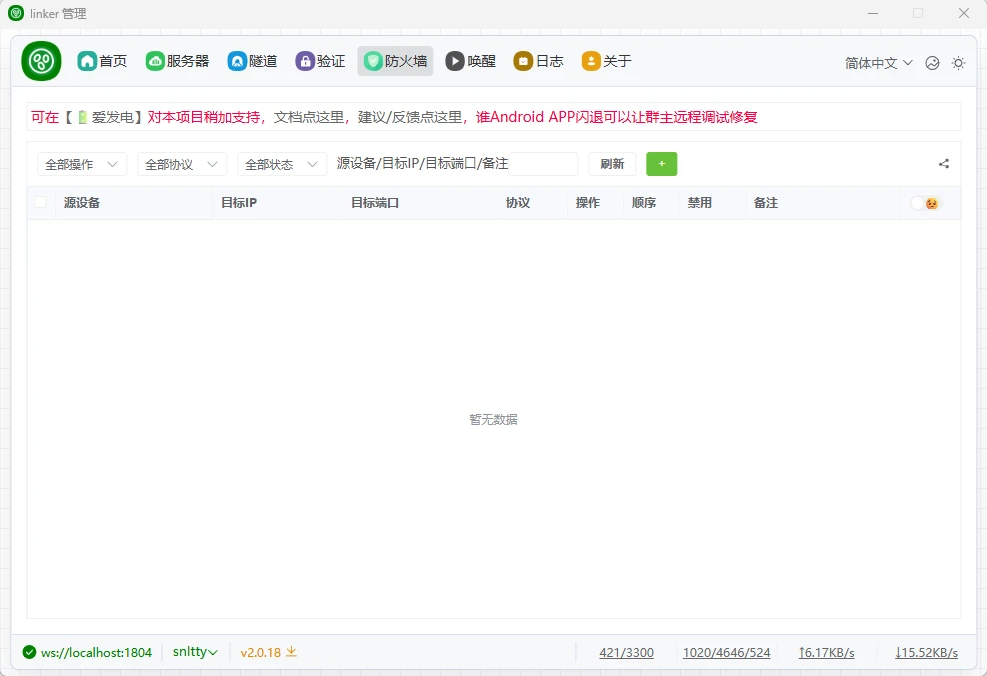This screenshot has width=987, height=676.
Task: Expand the 全部操作 action filter dropdown
Action: click(82, 164)
